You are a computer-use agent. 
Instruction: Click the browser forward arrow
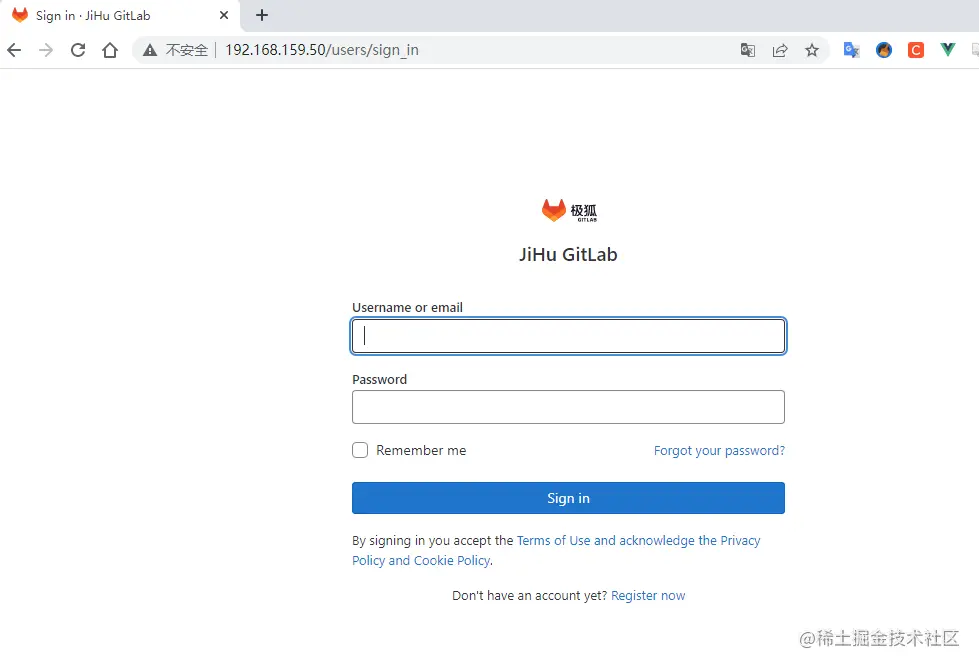(46, 50)
